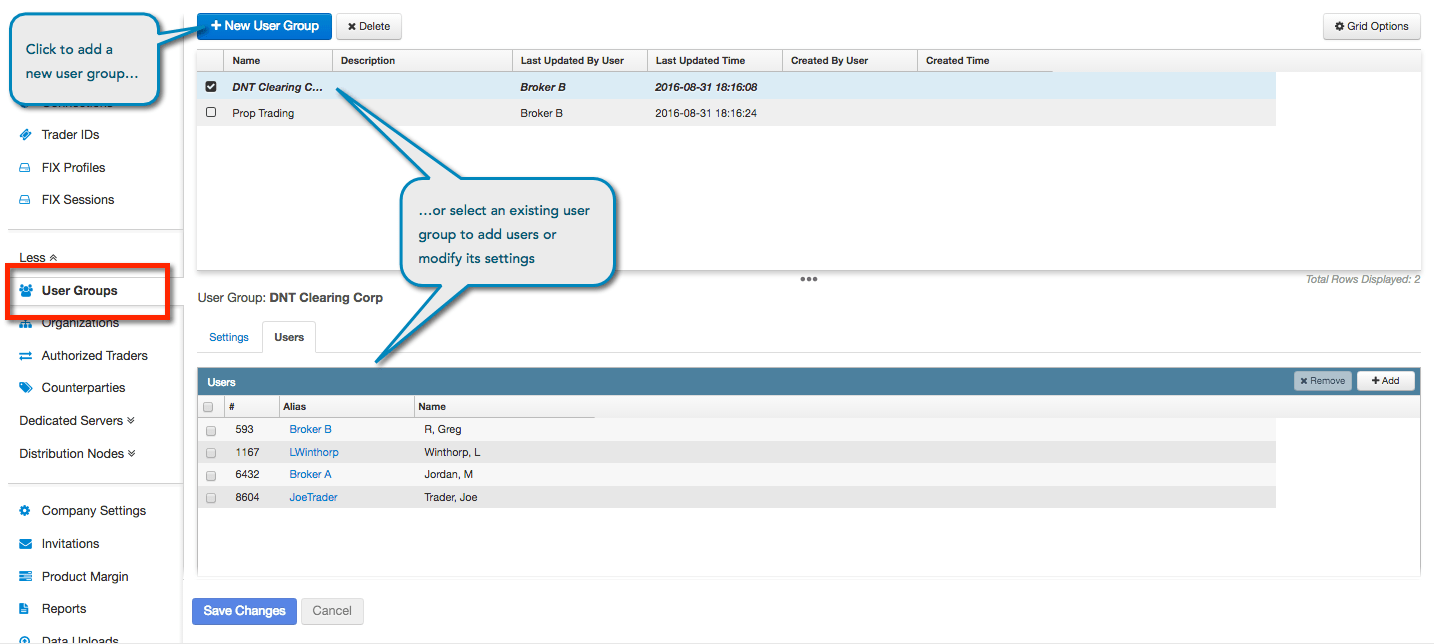The width and height of the screenshot is (1434, 644).
Task: Click the FIX Profiles sidebar icon
Action: (x=25, y=168)
